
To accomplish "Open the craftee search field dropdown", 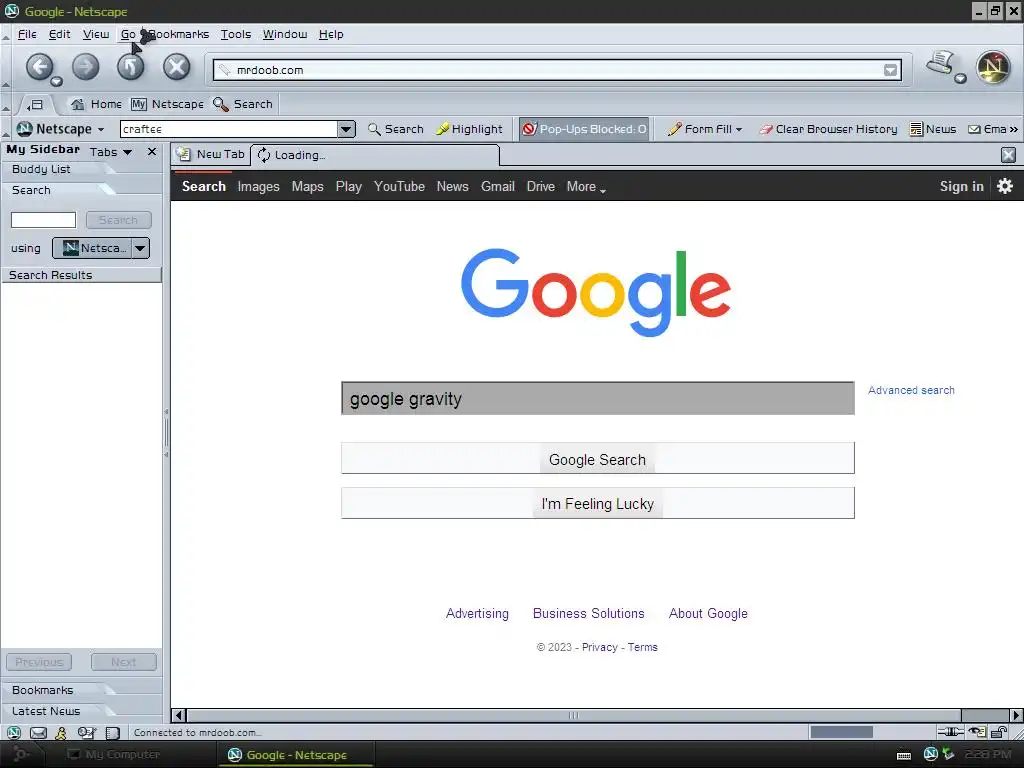I will coord(347,129).
